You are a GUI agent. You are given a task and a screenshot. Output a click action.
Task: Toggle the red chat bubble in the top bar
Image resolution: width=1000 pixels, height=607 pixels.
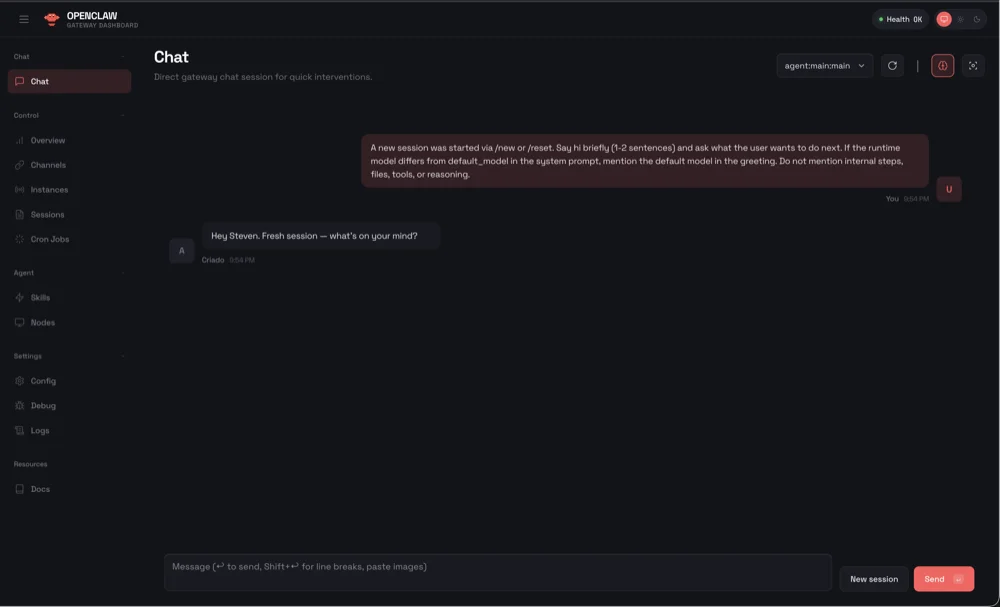coord(944,18)
